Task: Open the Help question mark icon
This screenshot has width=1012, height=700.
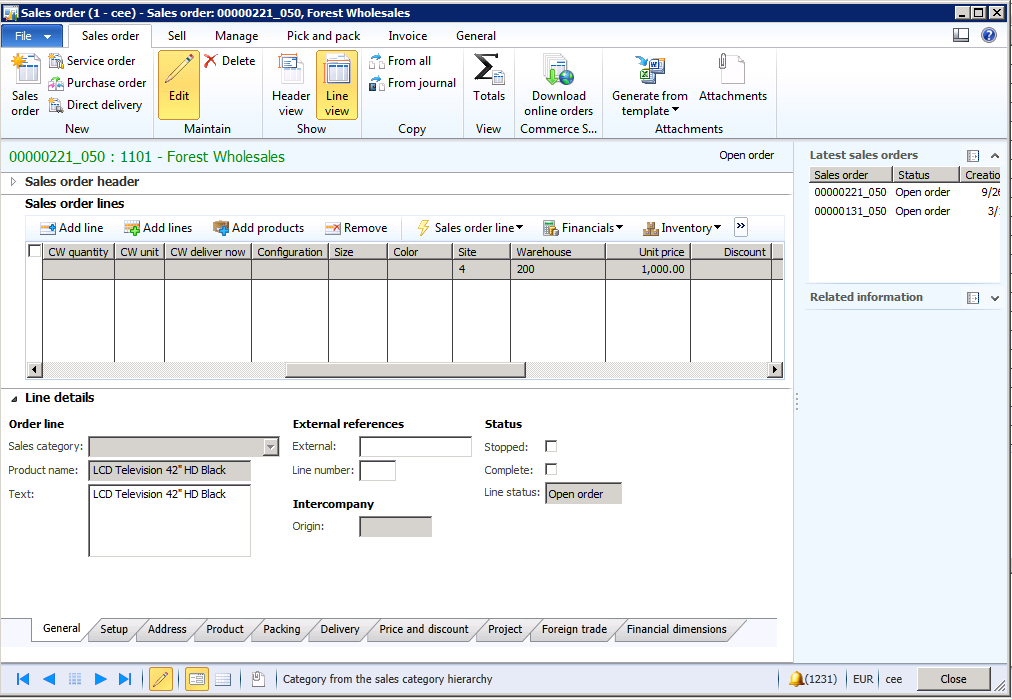Action: [x=989, y=35]
